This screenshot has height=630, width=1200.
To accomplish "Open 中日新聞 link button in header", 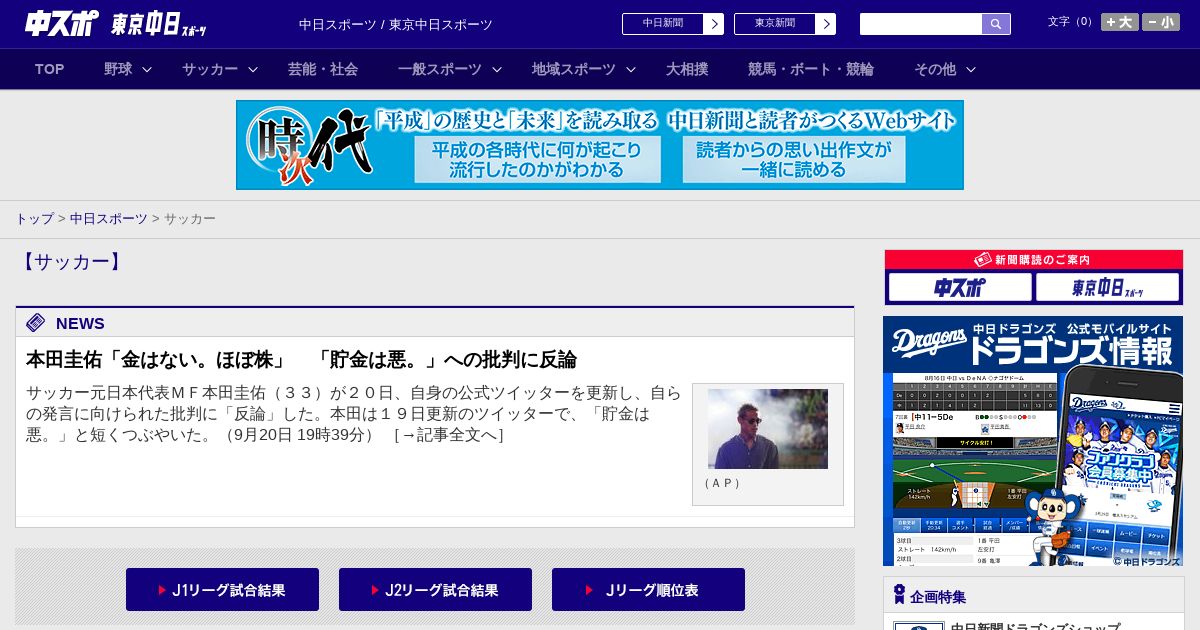I will pyautogui.click(x=663, y=24).
